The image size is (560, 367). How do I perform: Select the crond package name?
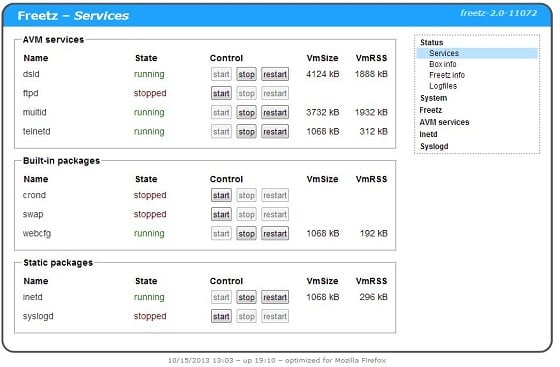click(34, 195)
